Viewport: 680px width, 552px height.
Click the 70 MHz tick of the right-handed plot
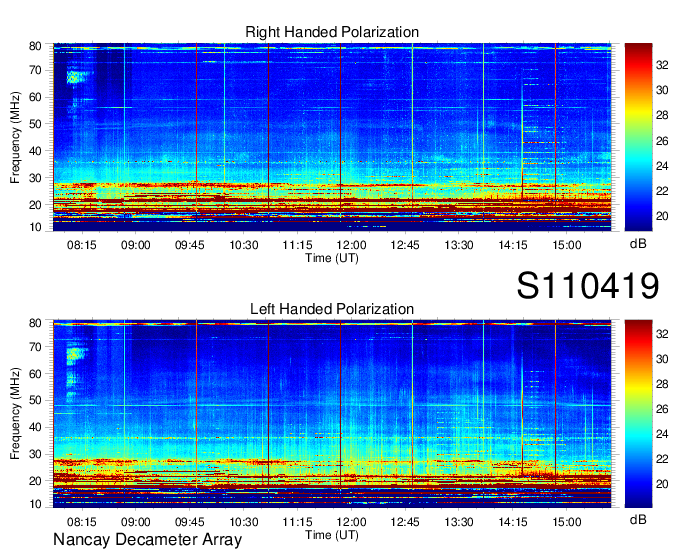coord(35,70)
